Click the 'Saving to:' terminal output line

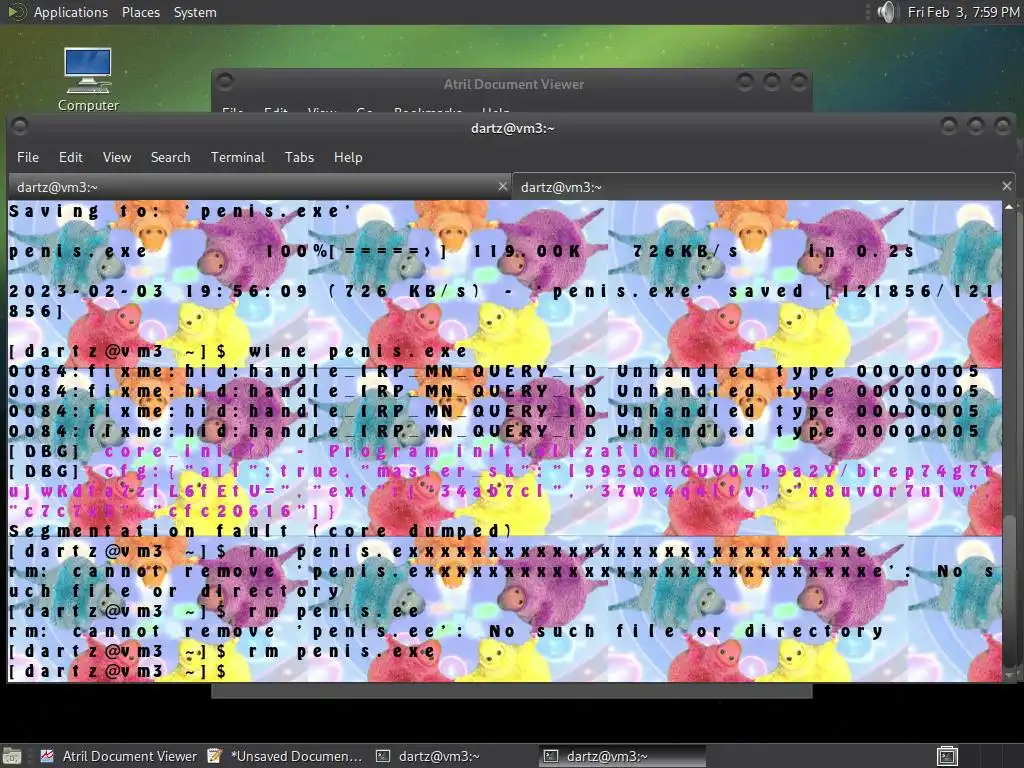click(x=181, y=212)
